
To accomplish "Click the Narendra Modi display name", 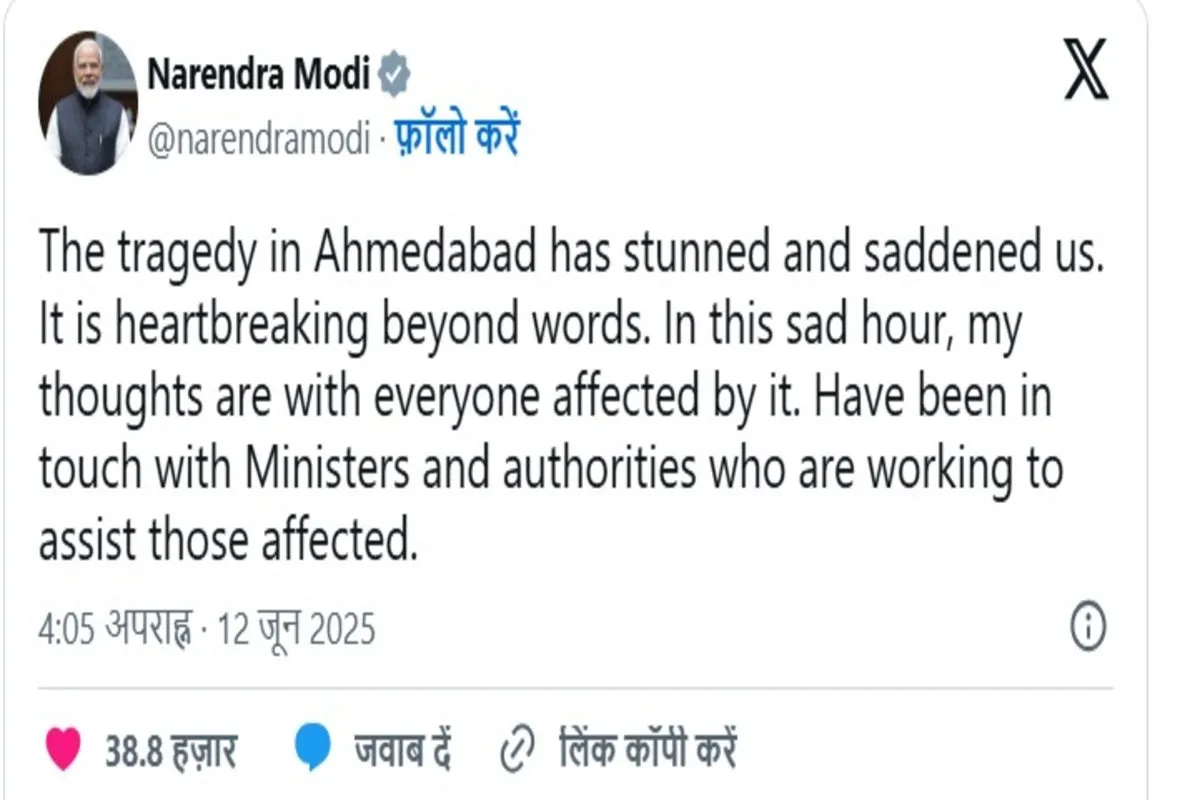I will click(x=261, y=70).
